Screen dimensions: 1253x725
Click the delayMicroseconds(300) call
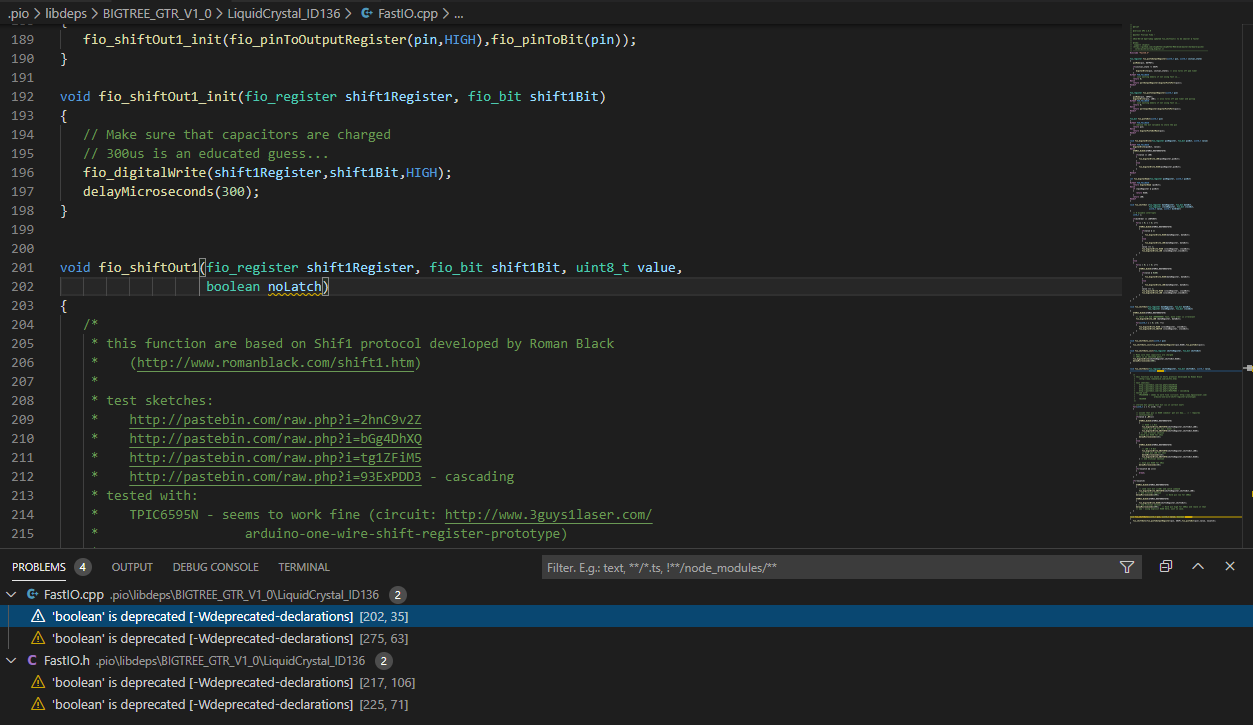click(x=171, y=191)
